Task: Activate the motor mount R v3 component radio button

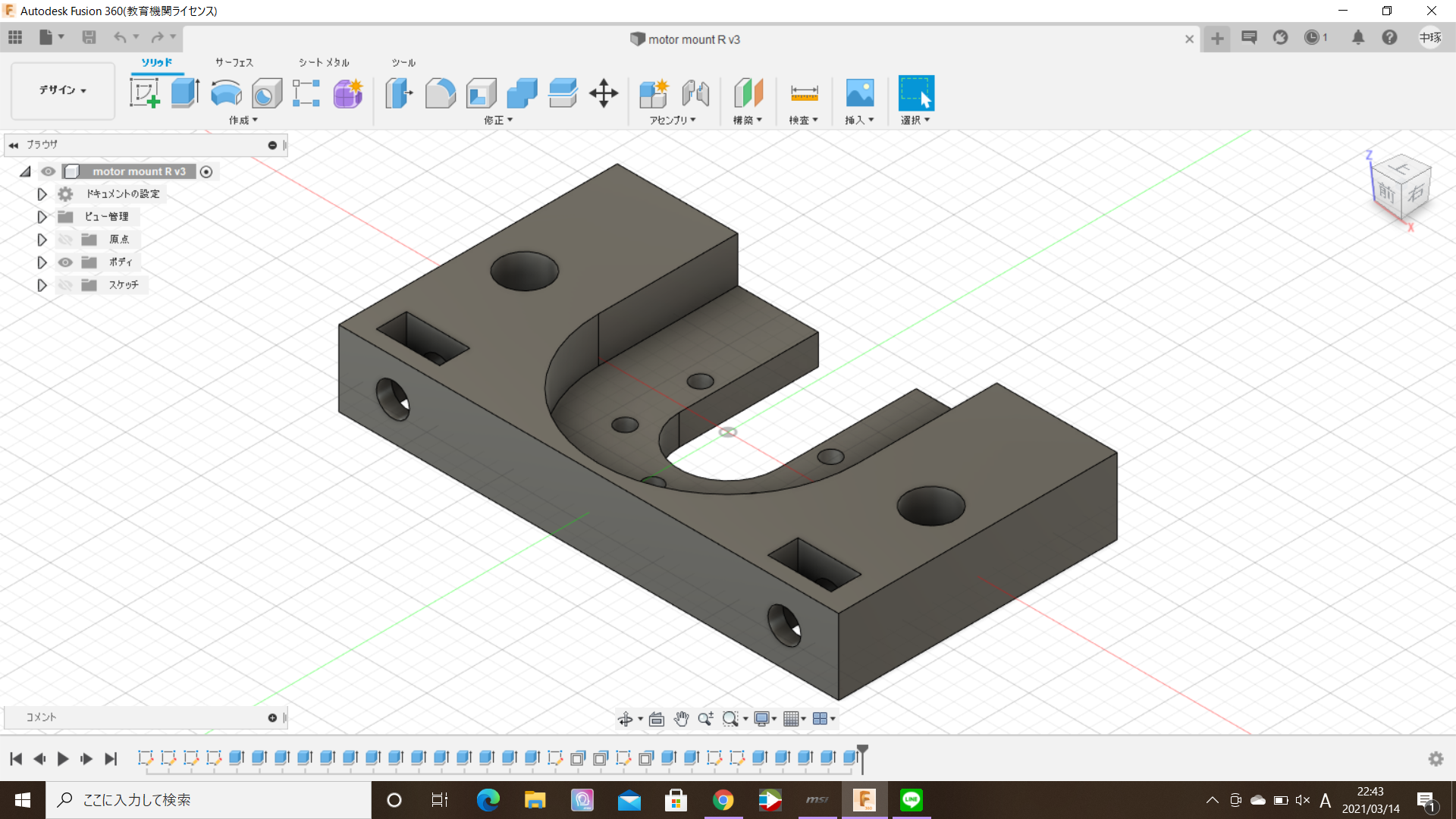Action: click(x=206, y=172)
